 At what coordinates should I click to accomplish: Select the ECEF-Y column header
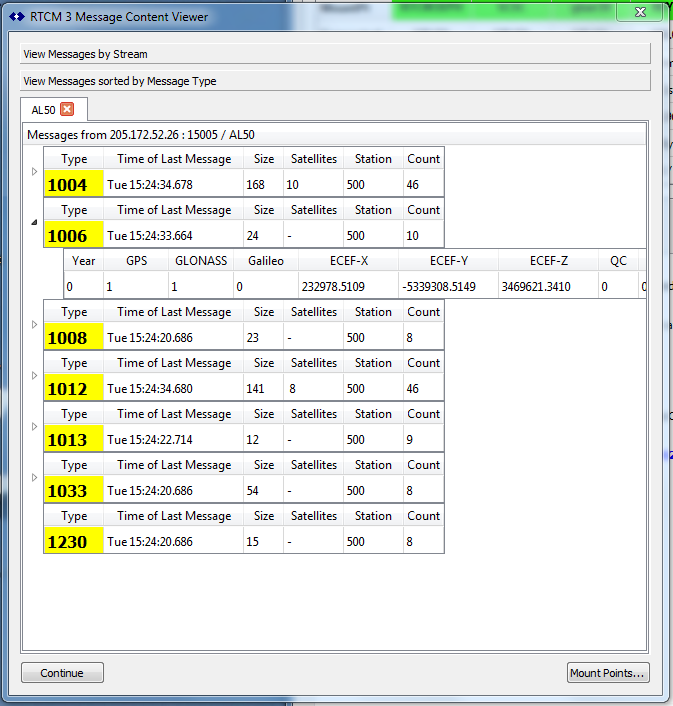coord(462,261)
